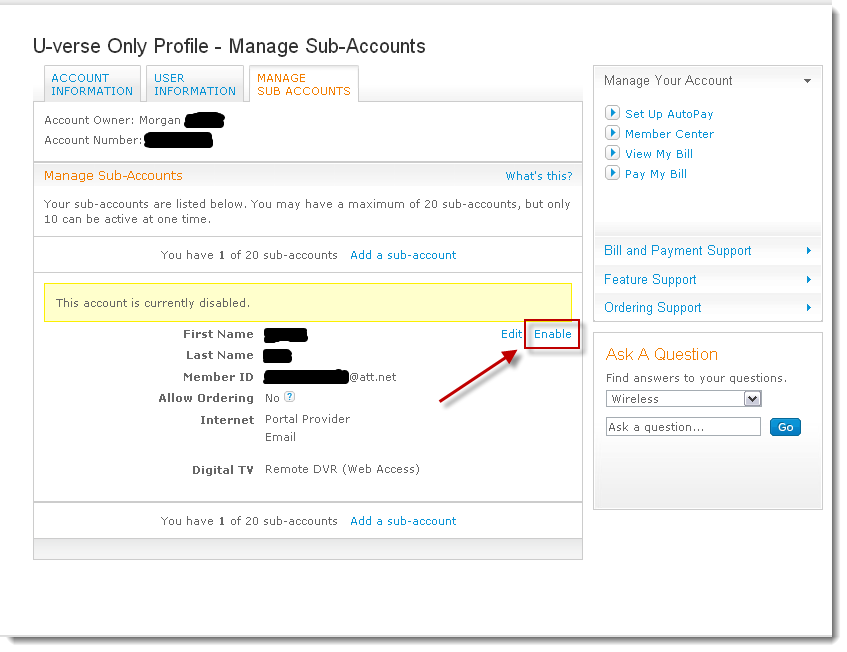Viewport: 847px width, 652px height.
Task: Click Edit for the sub-account
Action: (x=511, y=334)
